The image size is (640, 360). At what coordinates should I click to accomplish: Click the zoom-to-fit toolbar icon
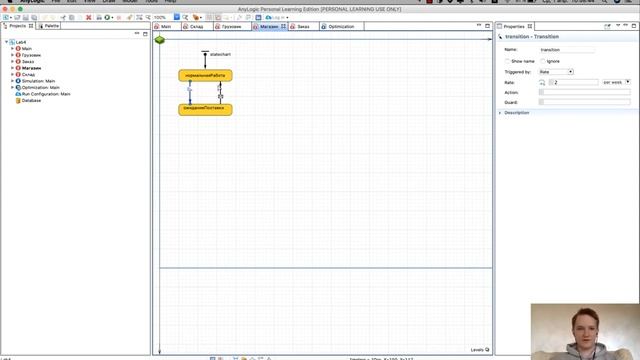(x=139, y=18)
